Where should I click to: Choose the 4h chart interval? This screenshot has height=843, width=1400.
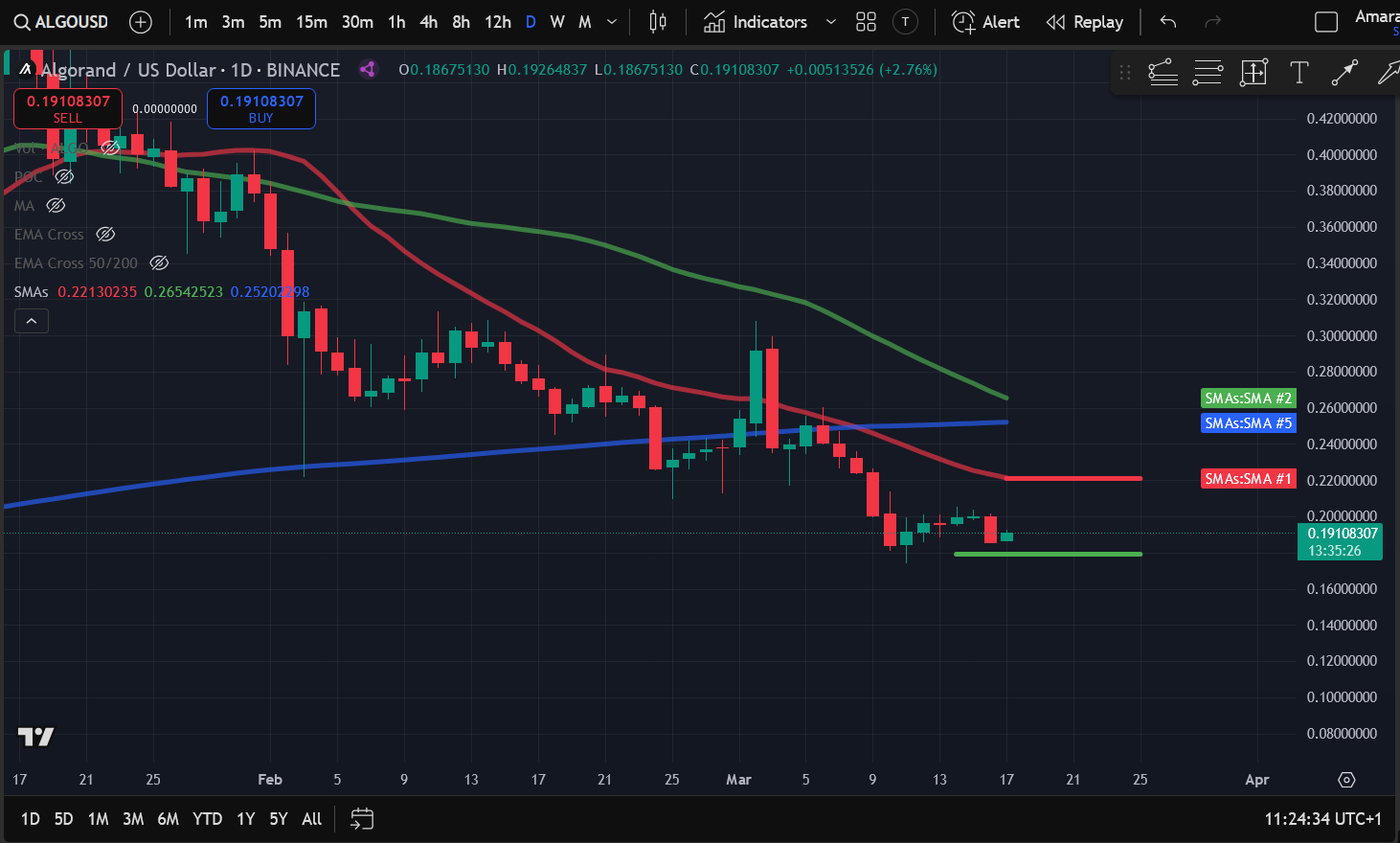point(428,22)
